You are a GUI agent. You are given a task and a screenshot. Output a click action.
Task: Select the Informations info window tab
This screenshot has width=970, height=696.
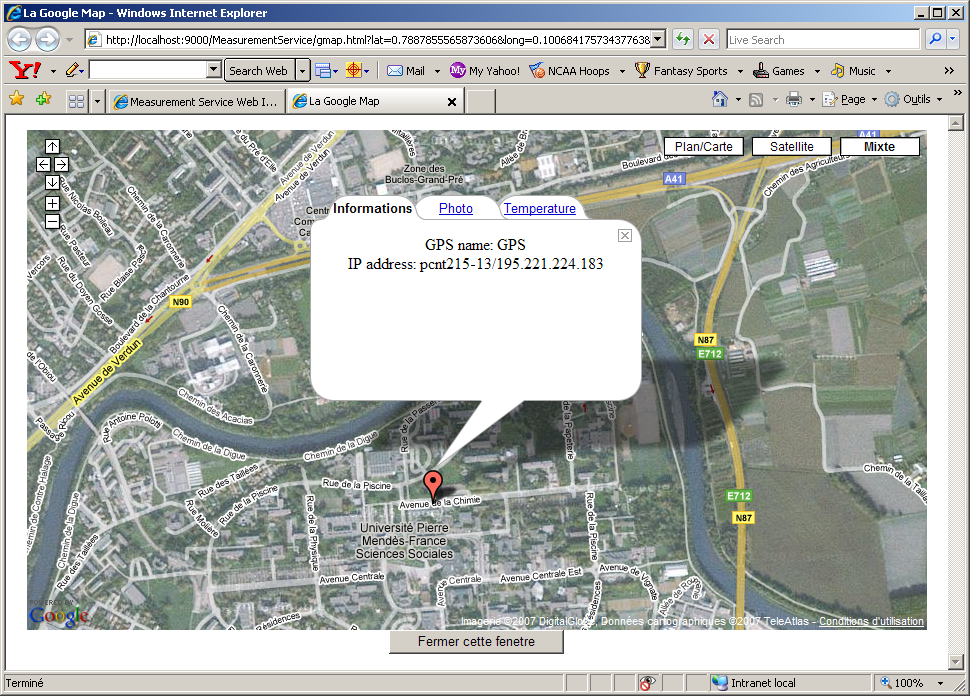[x=372, y=208]
